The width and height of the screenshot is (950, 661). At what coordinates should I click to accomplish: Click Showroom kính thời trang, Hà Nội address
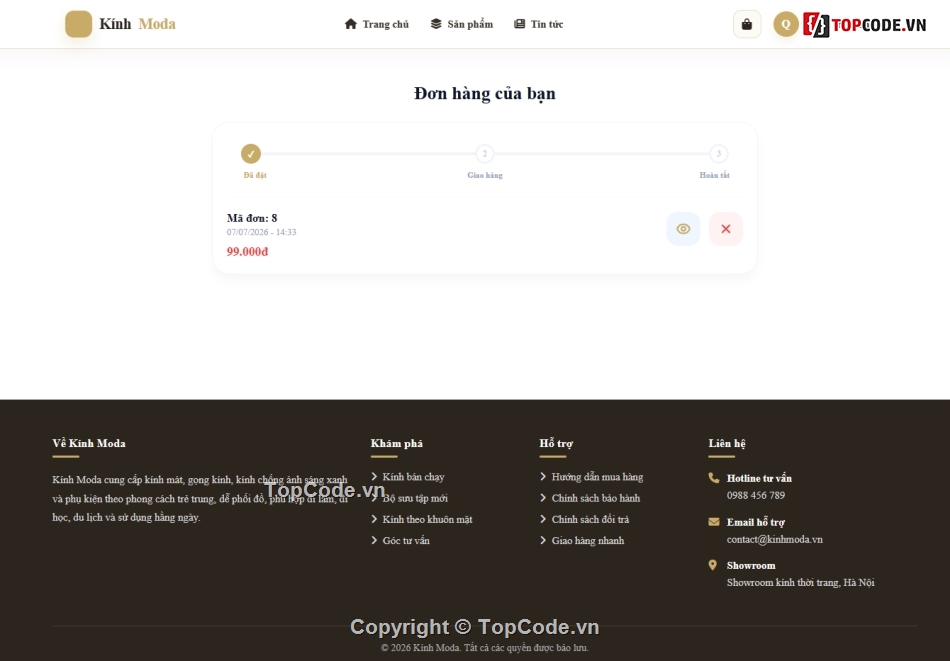tap(800, 583)
